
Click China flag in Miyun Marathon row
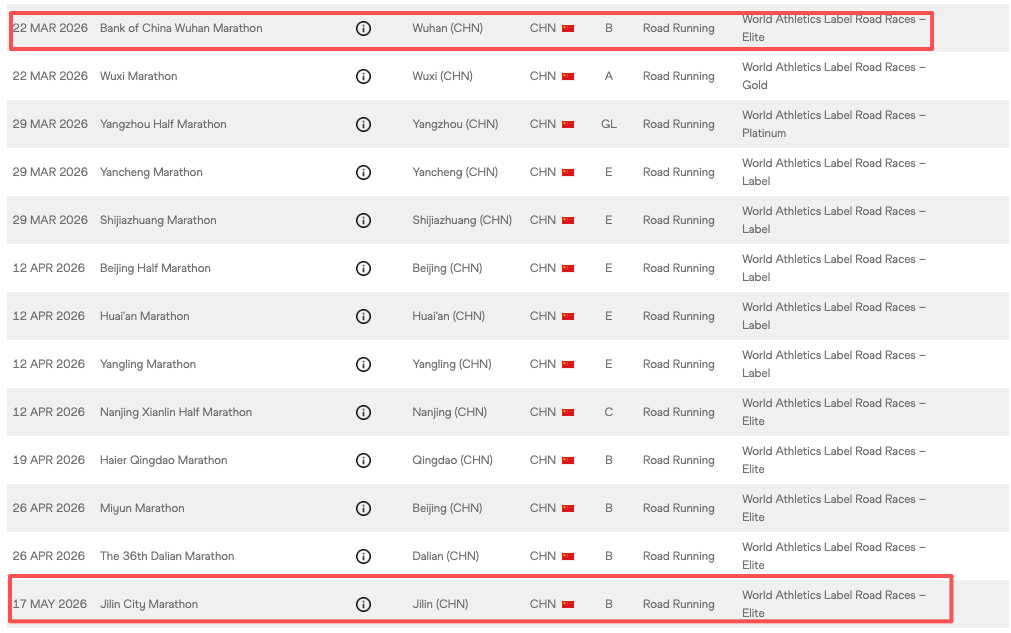point(568,508)
